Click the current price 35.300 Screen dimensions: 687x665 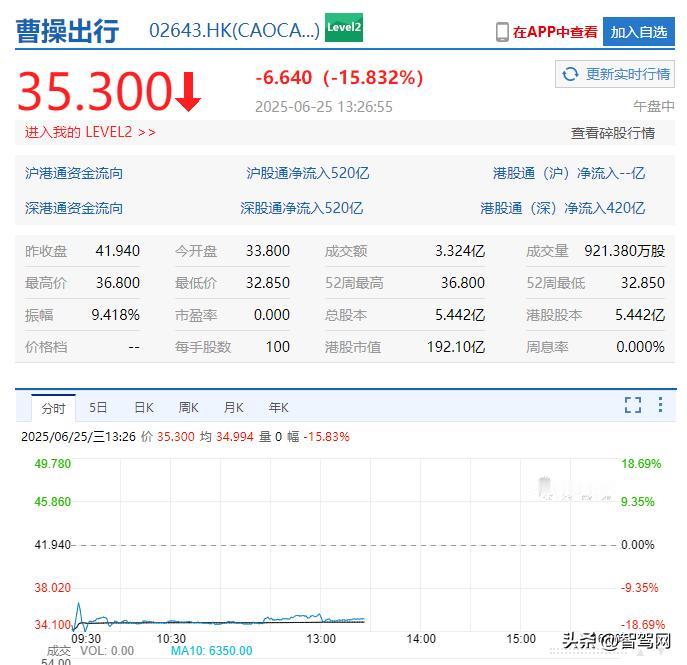coord(95,91)
